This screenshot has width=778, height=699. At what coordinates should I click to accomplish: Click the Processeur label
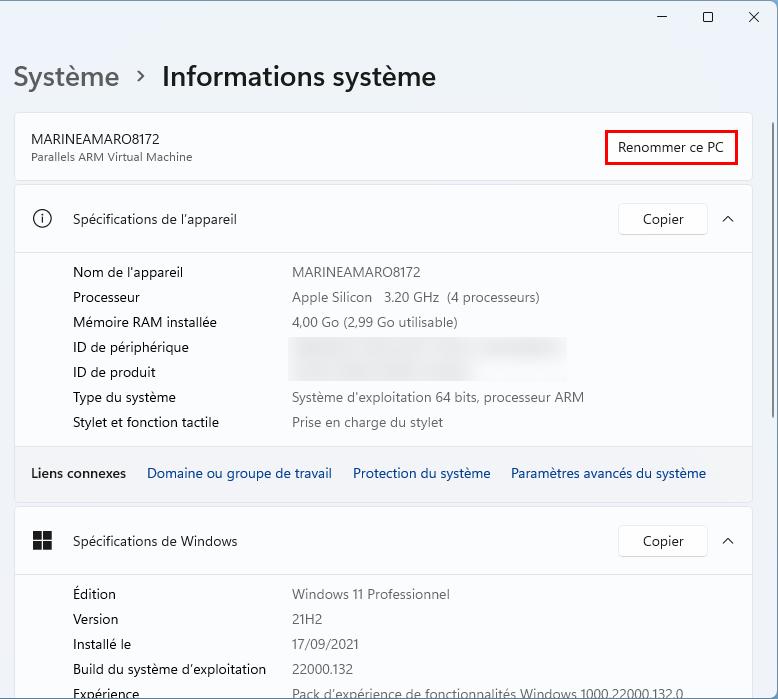point(106,298)
